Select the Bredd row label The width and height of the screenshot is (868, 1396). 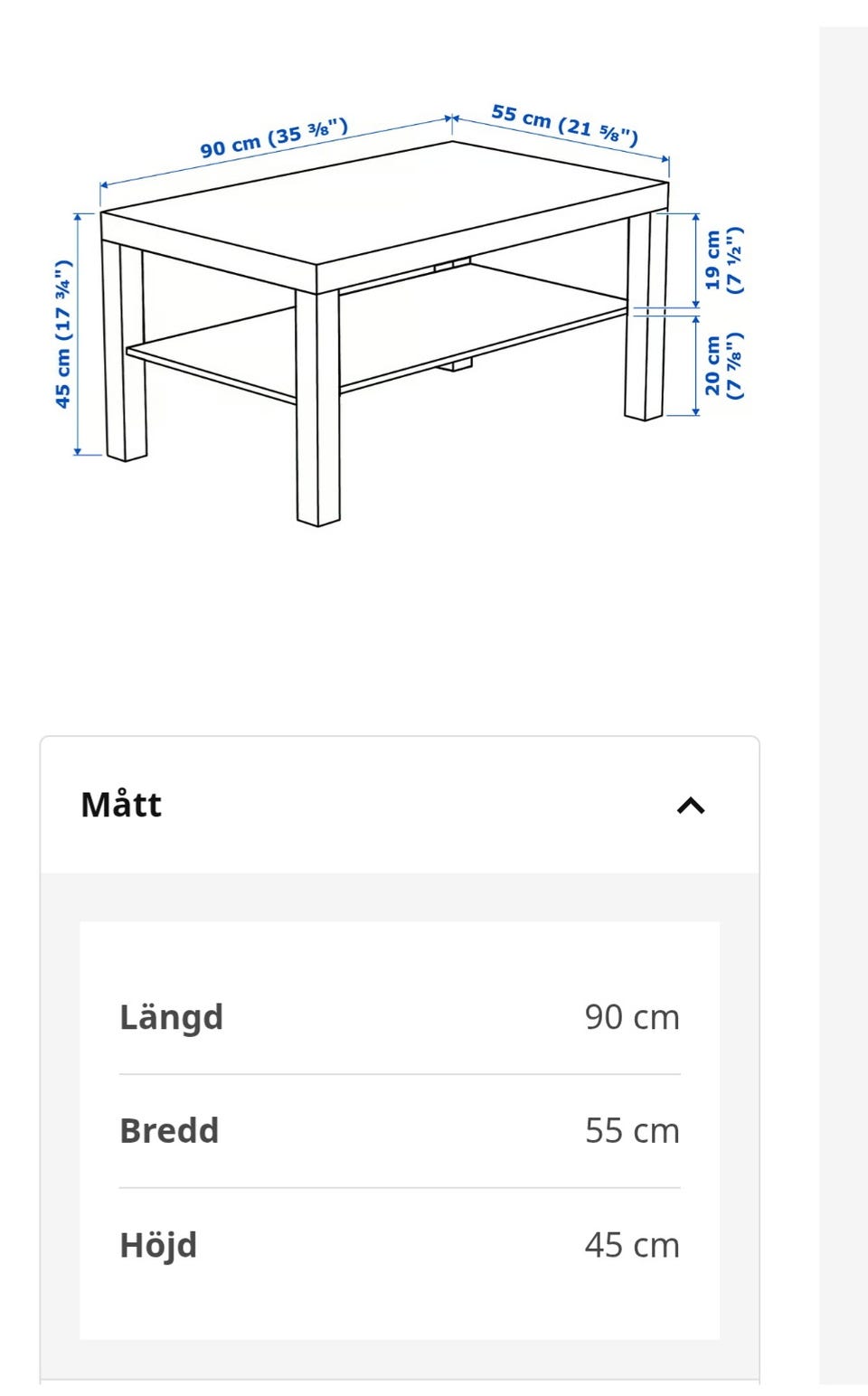click(169, 1131)
